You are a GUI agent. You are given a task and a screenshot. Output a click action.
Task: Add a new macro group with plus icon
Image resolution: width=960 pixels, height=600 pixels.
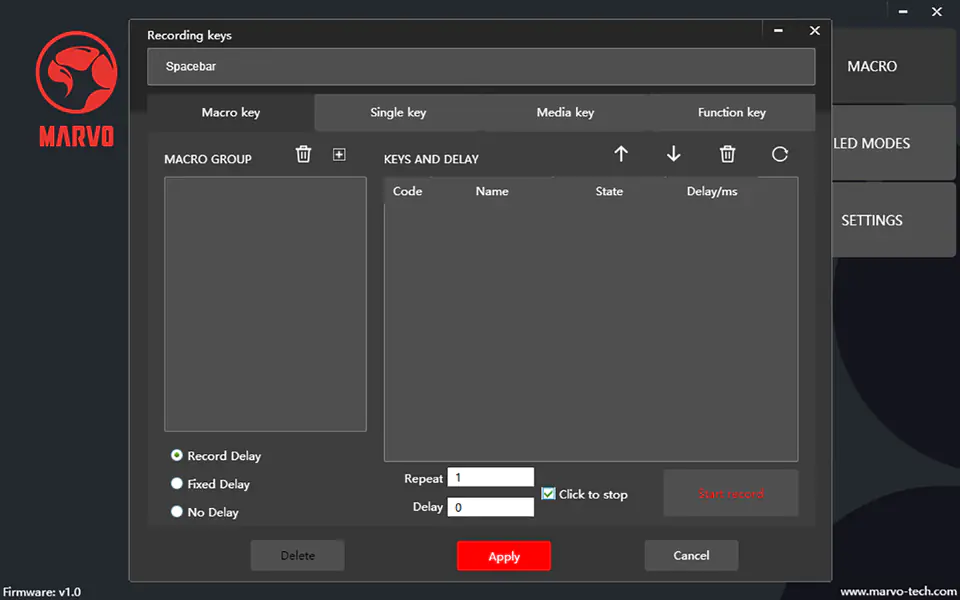click(x=339, y=154)
